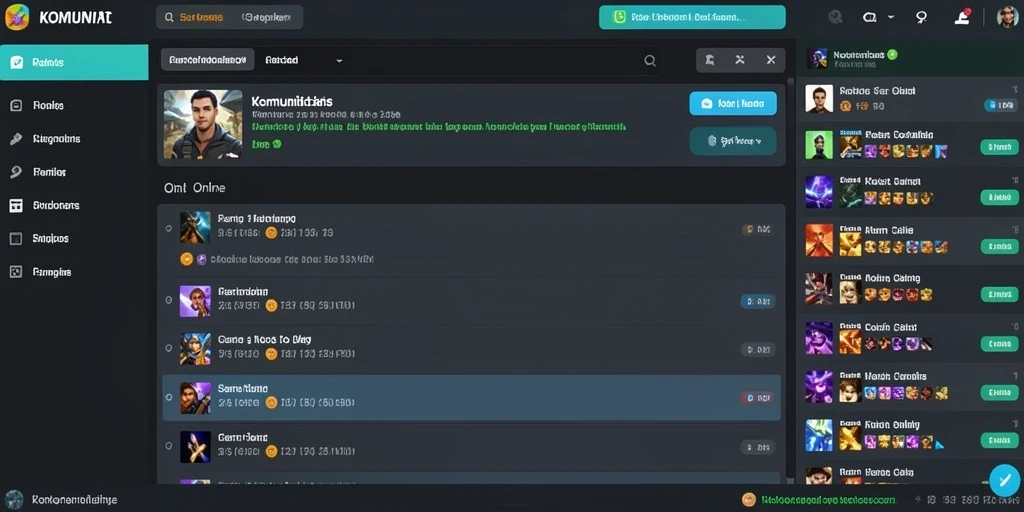This screenshot has height=512, width=1024.
Task: Select radio circle of third online row
Action: click(x=168, y=349)
